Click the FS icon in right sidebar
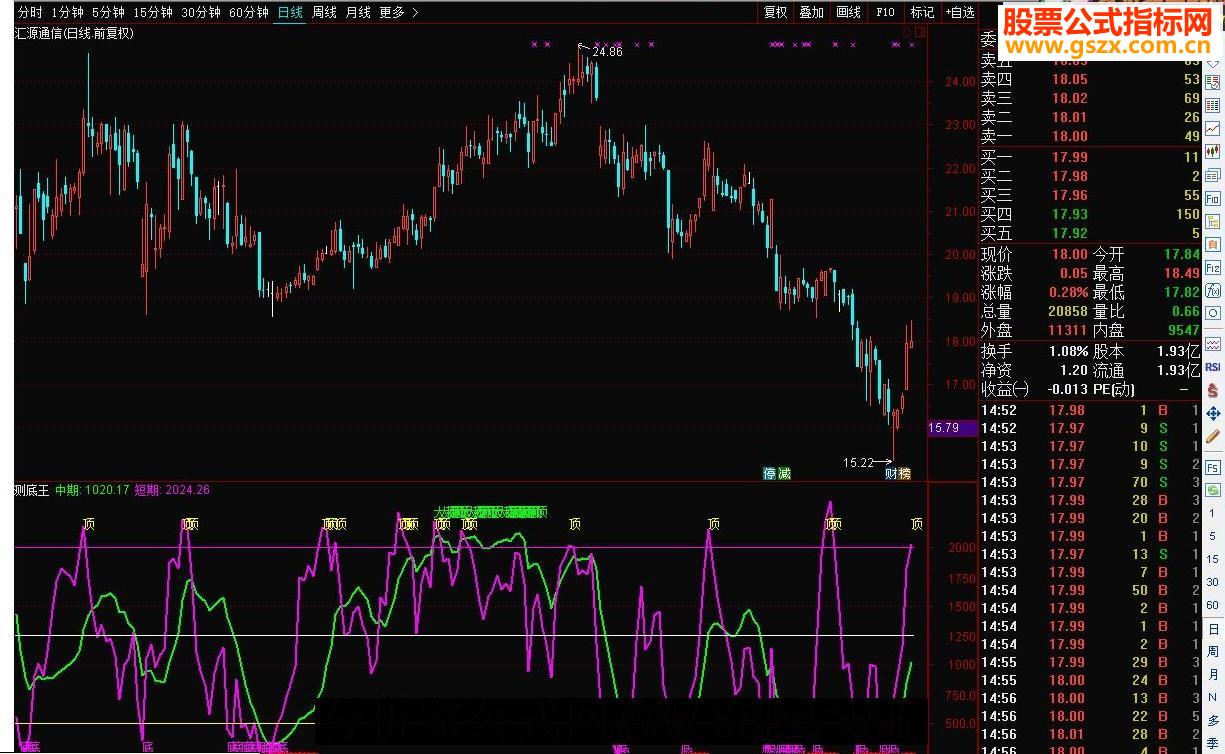 (1213, 467)
